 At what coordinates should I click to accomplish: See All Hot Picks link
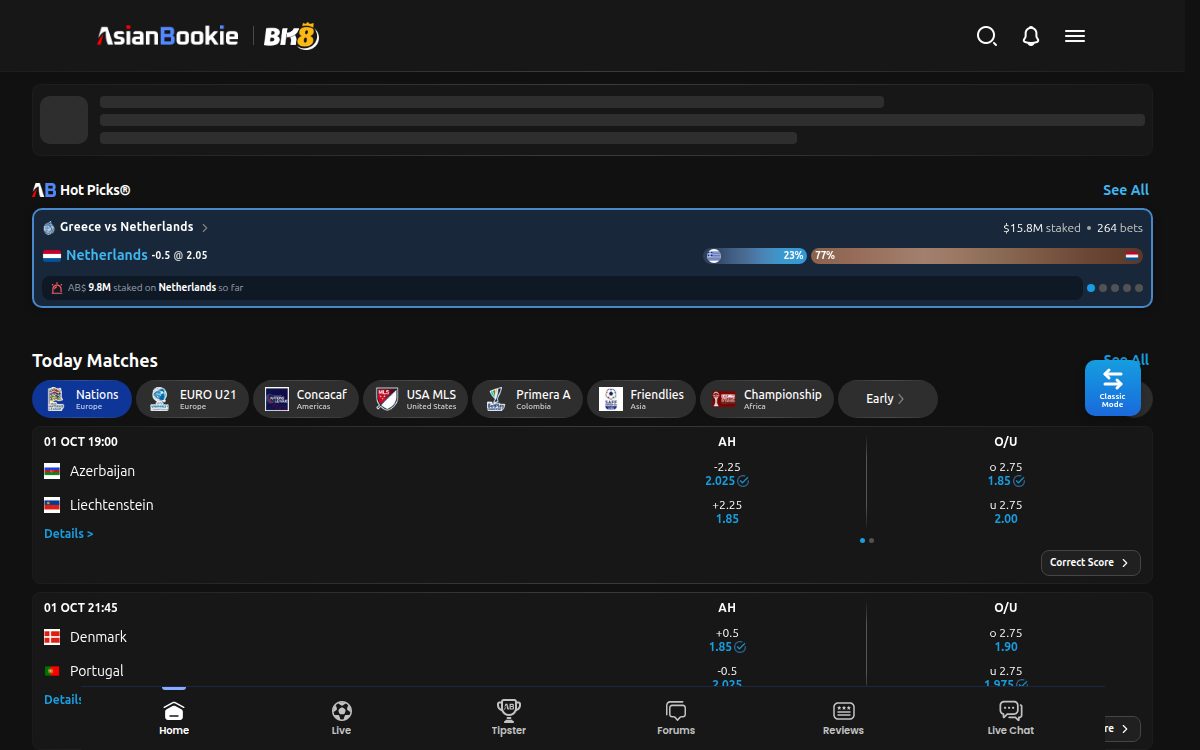pos(1126,190)
